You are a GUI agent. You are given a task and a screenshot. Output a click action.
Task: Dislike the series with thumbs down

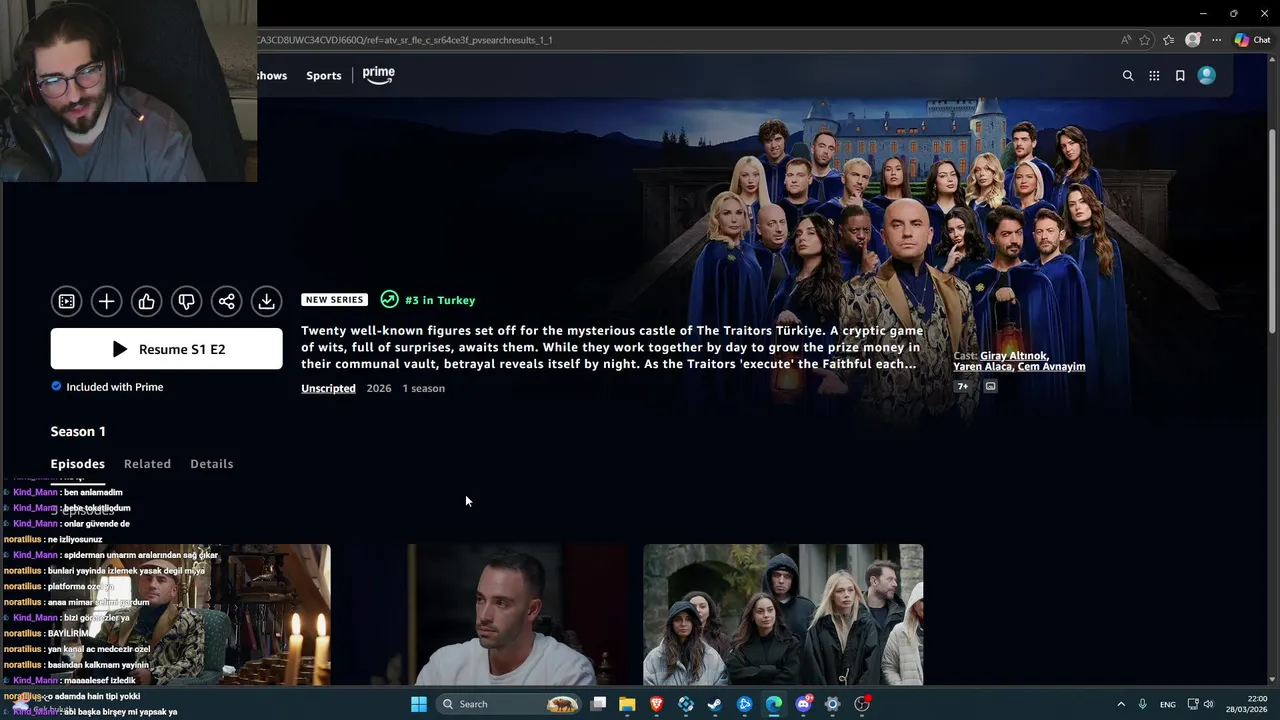pos(186,301)
